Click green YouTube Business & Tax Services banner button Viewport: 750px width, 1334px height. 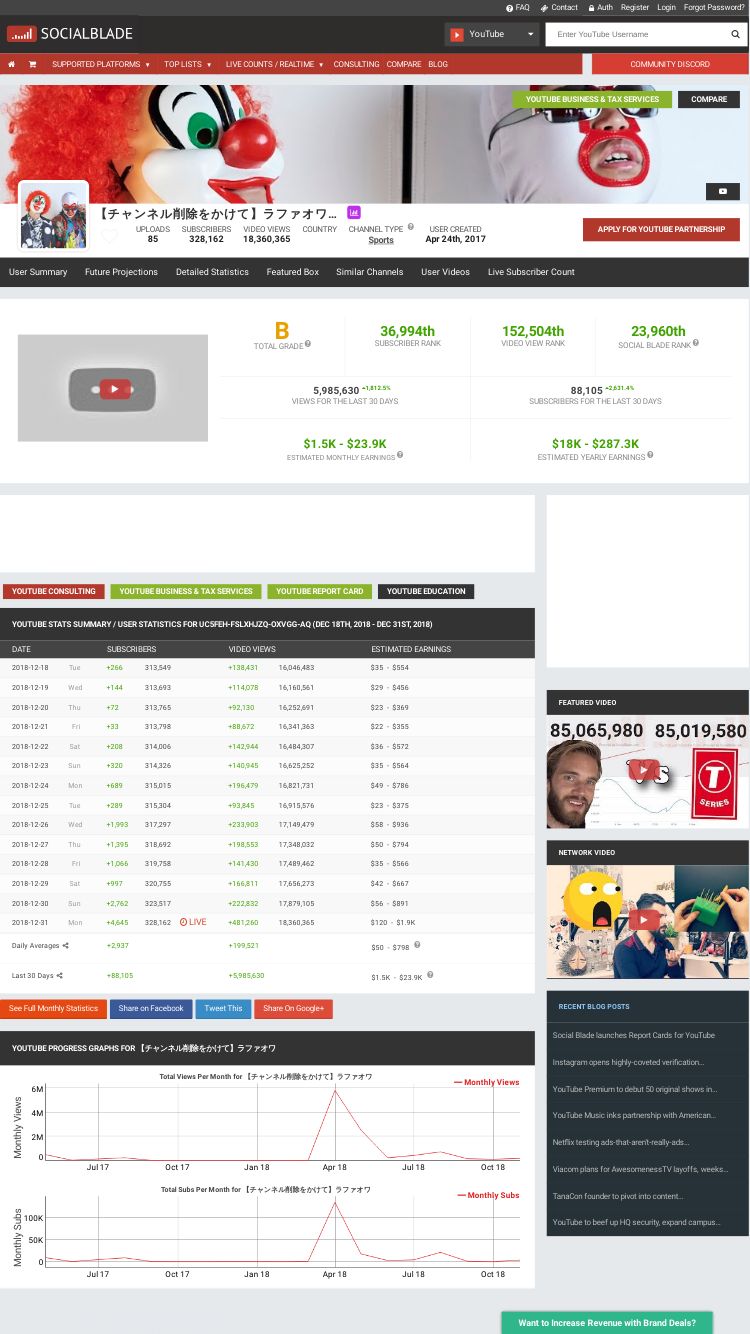tap(592, 99)
